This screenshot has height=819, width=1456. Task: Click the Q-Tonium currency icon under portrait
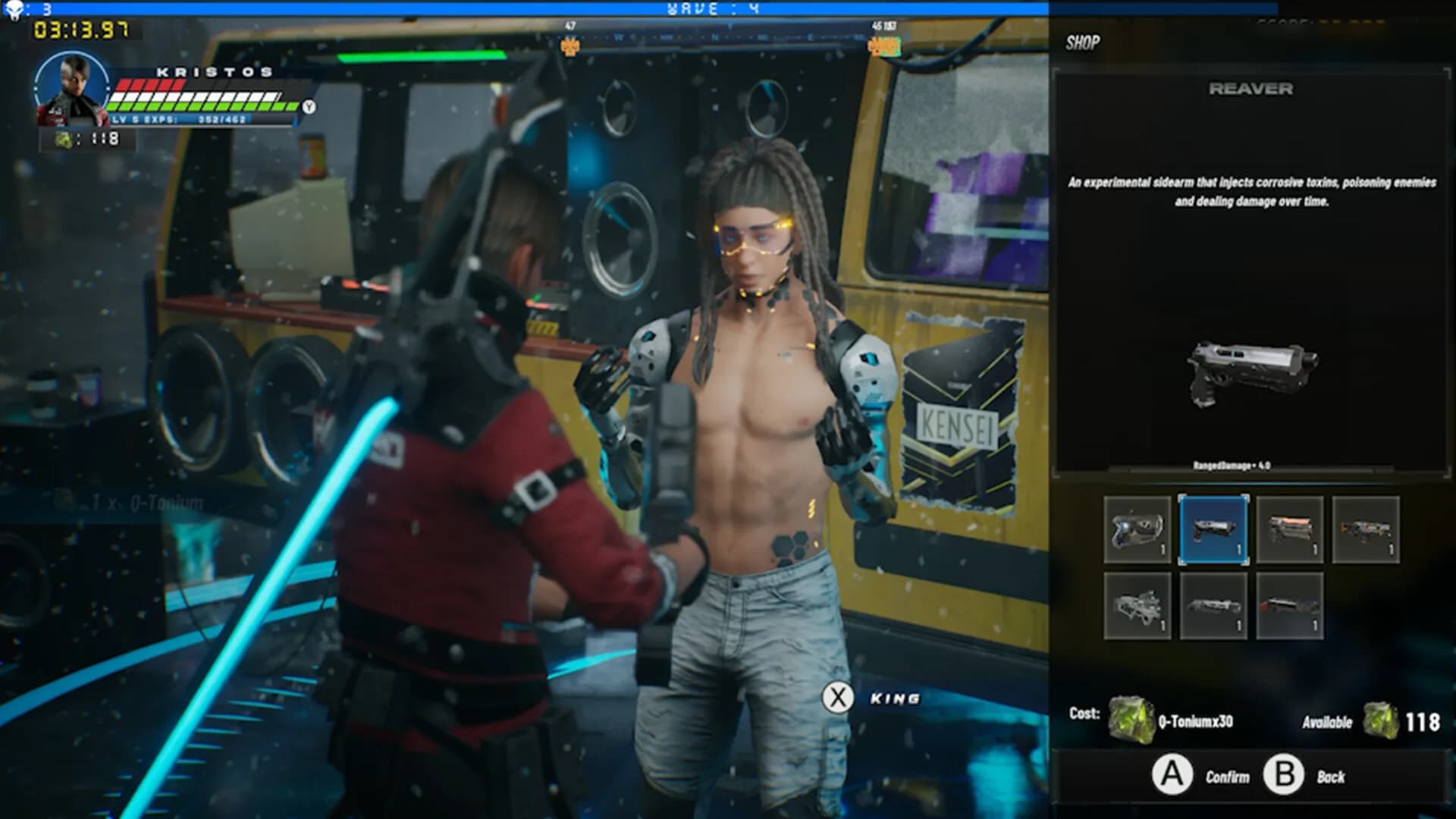click(64, 139)
